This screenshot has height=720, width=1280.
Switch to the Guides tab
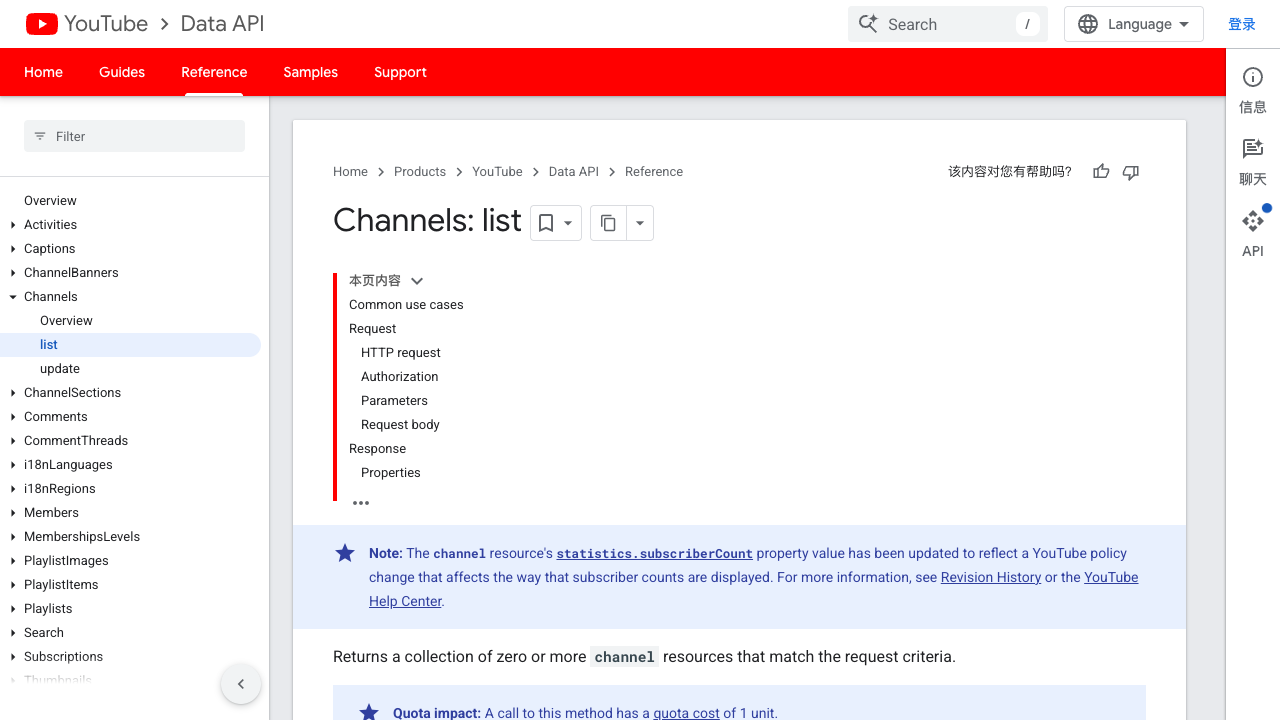coord(122,72)
